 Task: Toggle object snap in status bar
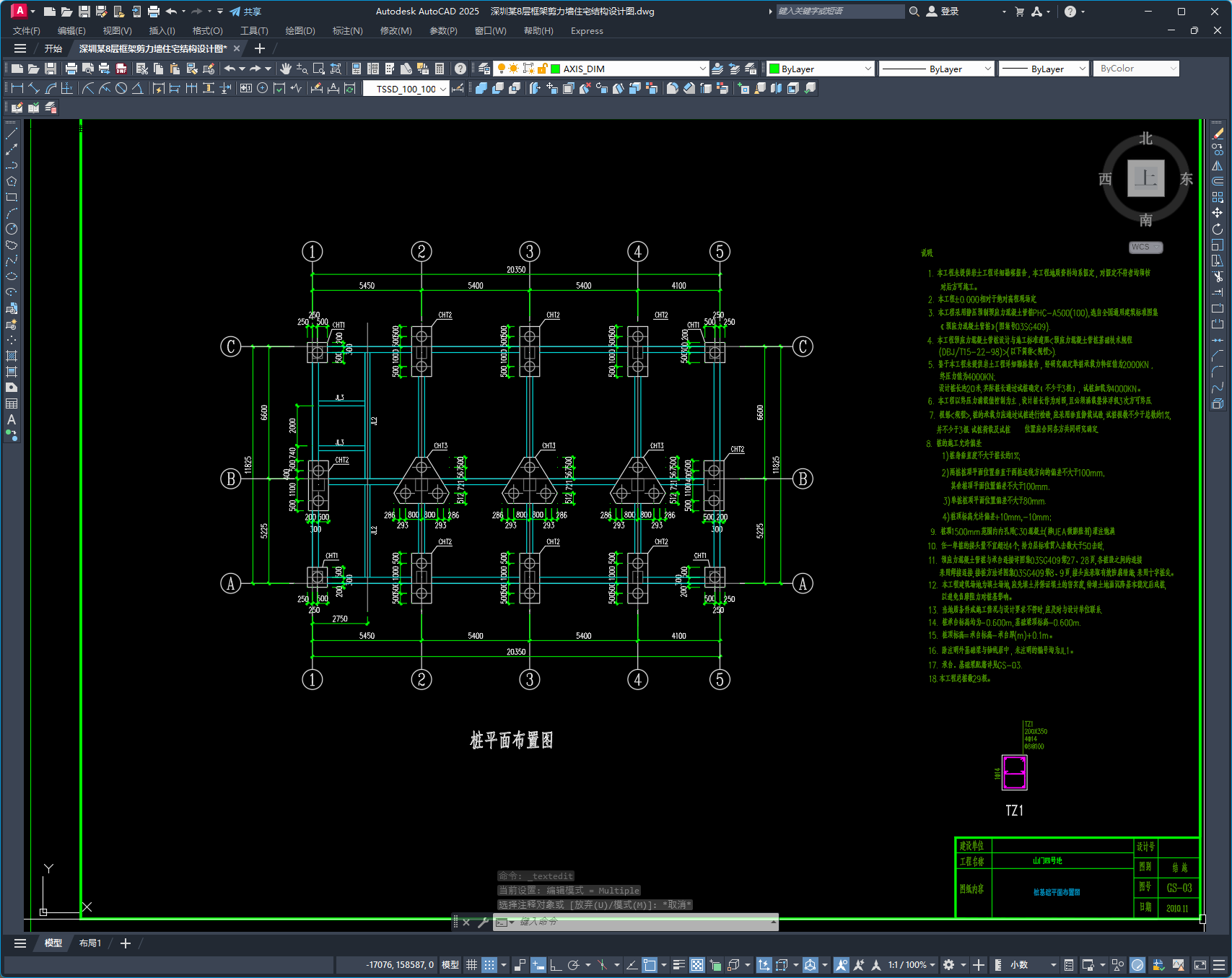coord(650,965)
